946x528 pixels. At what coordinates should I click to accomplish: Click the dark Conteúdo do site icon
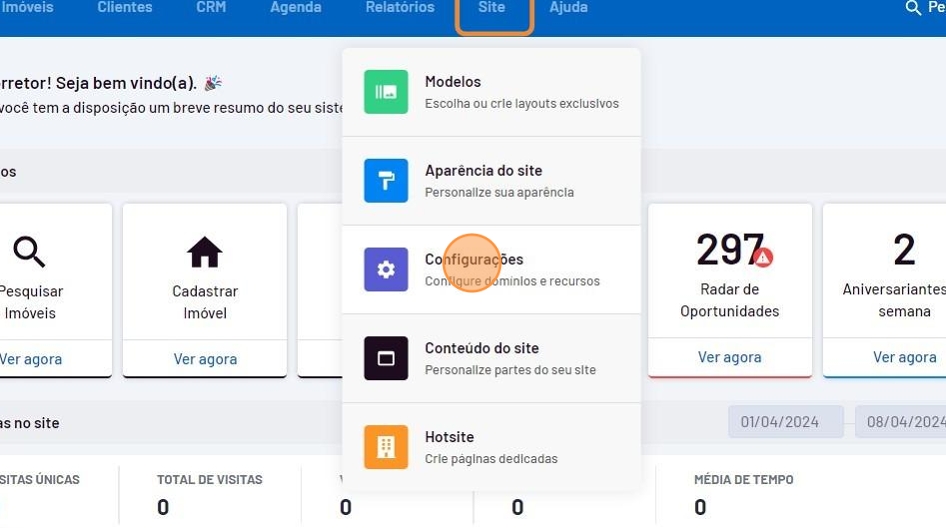click(386, 358)
